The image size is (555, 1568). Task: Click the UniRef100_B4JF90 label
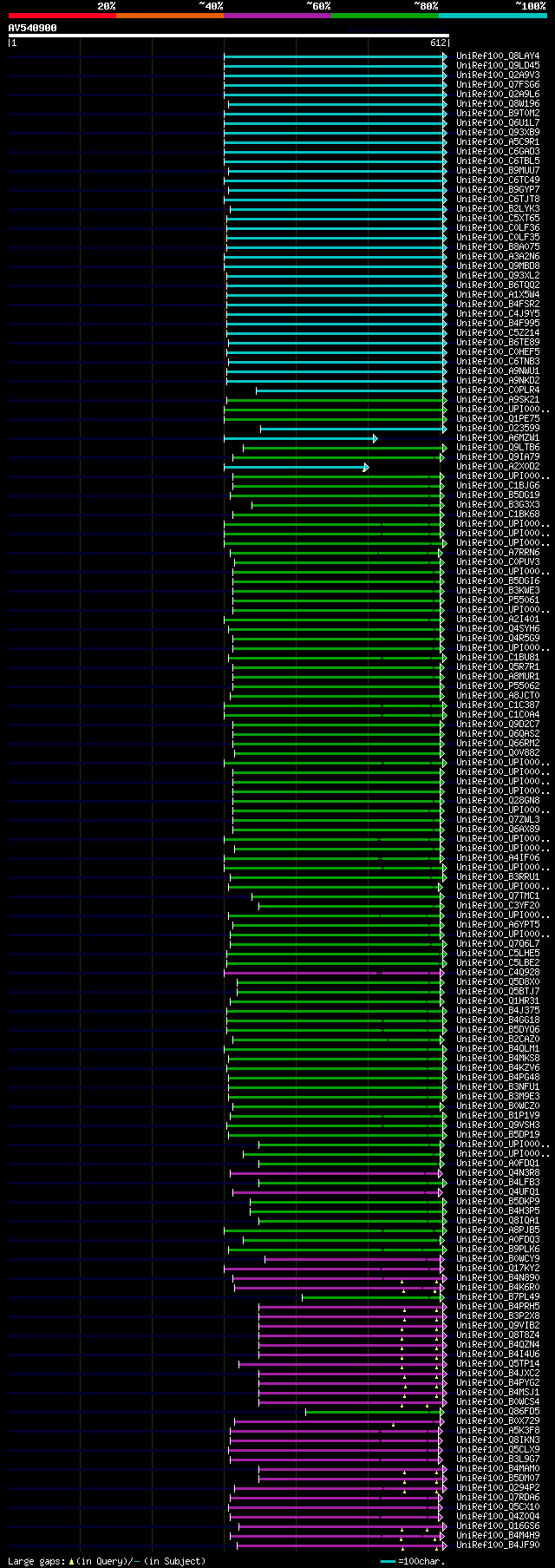click(x=498, y=1545)
